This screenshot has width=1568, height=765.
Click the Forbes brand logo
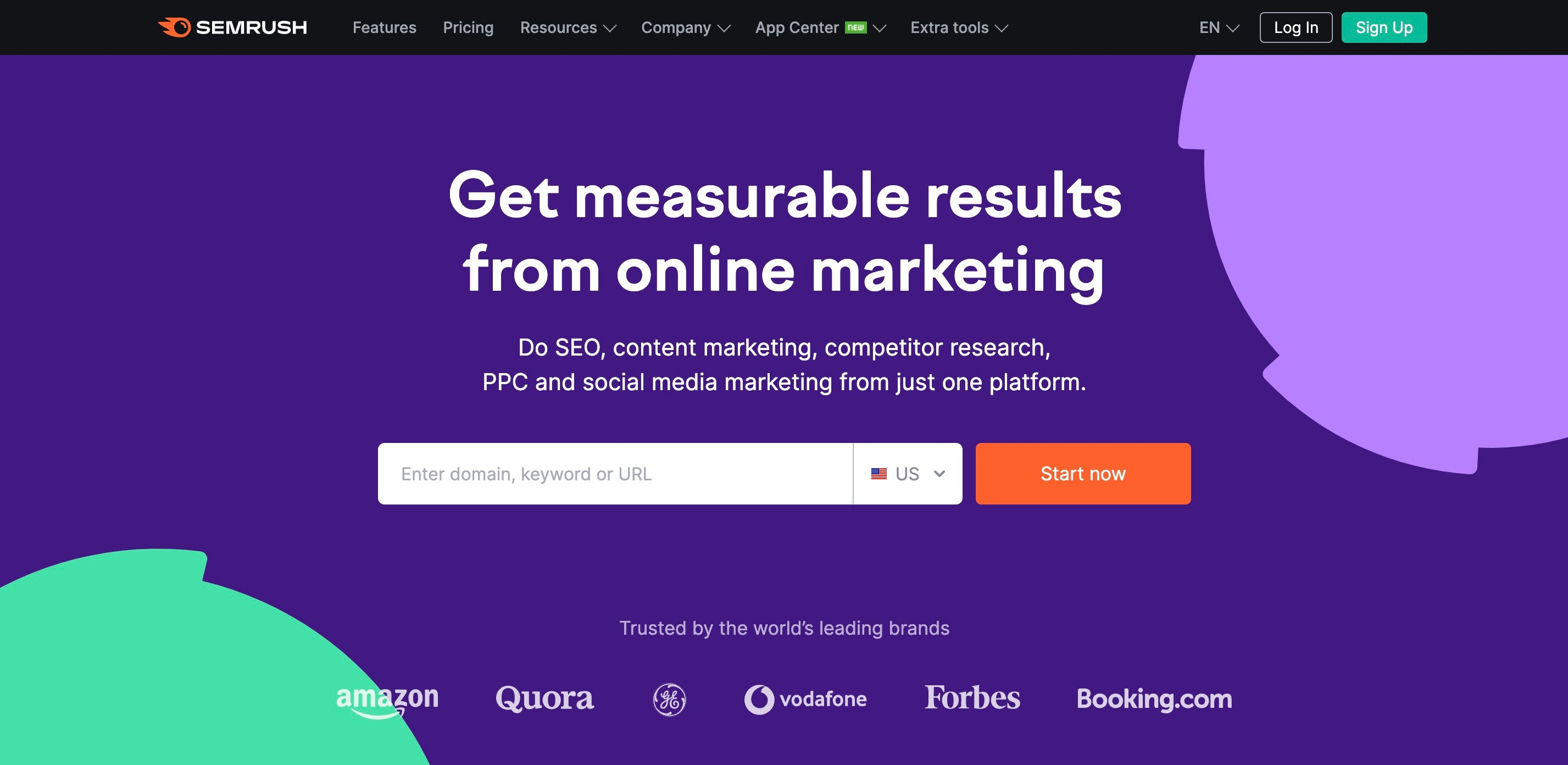click(x=972, y=697)
